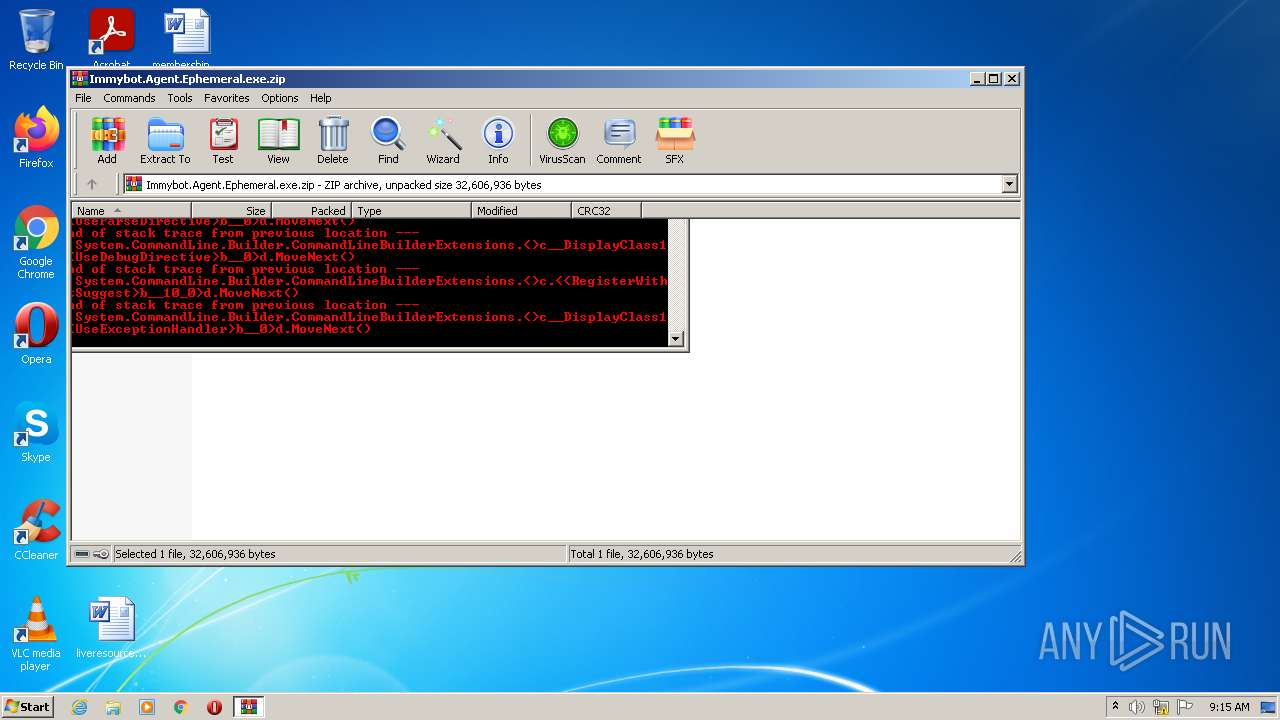Click console window scroll down arrow
Viewport: 1280px width, 720px height.
pyautogui.click(x=676, y=339)
